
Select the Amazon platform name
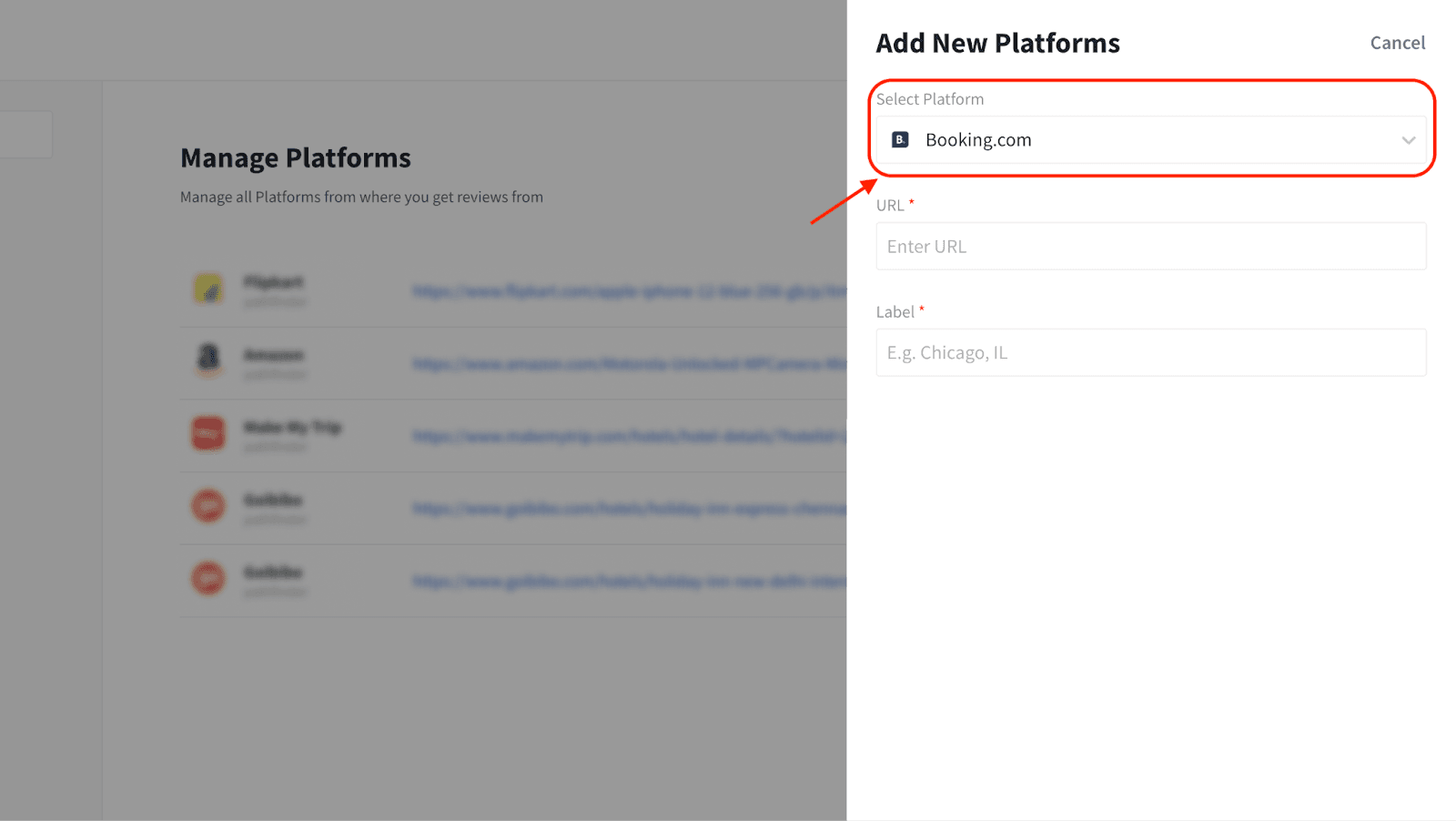(273, 355)
